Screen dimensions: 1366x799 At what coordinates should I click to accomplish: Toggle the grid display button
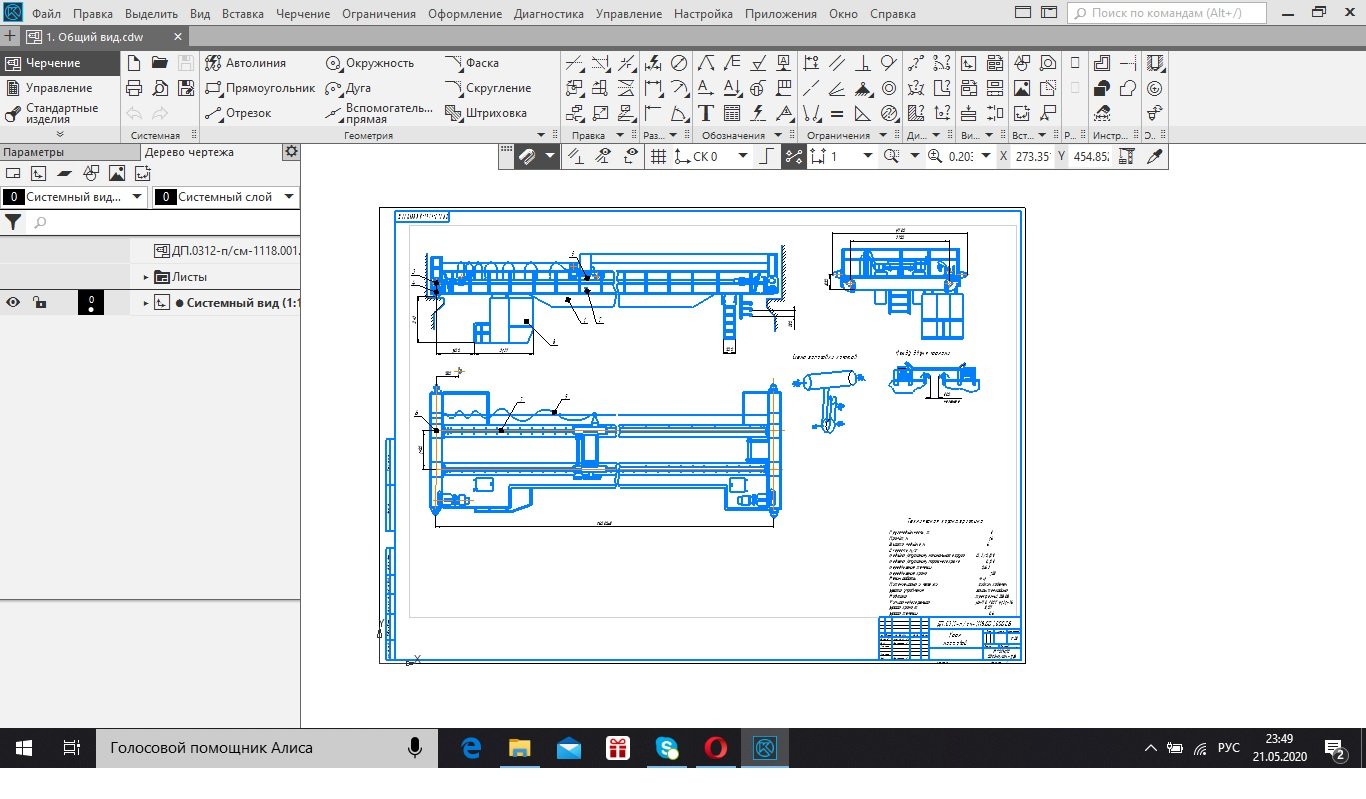658,156
